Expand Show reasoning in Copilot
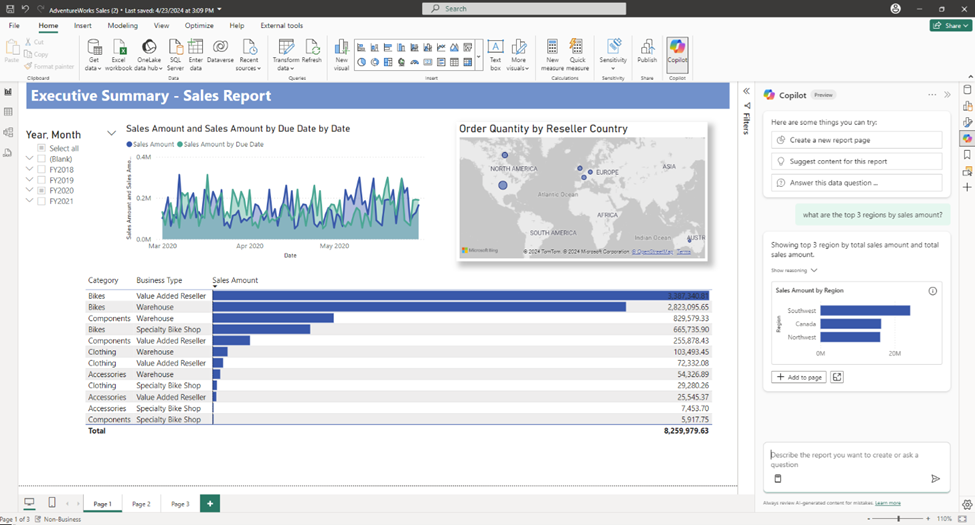 tap(793, 271)
